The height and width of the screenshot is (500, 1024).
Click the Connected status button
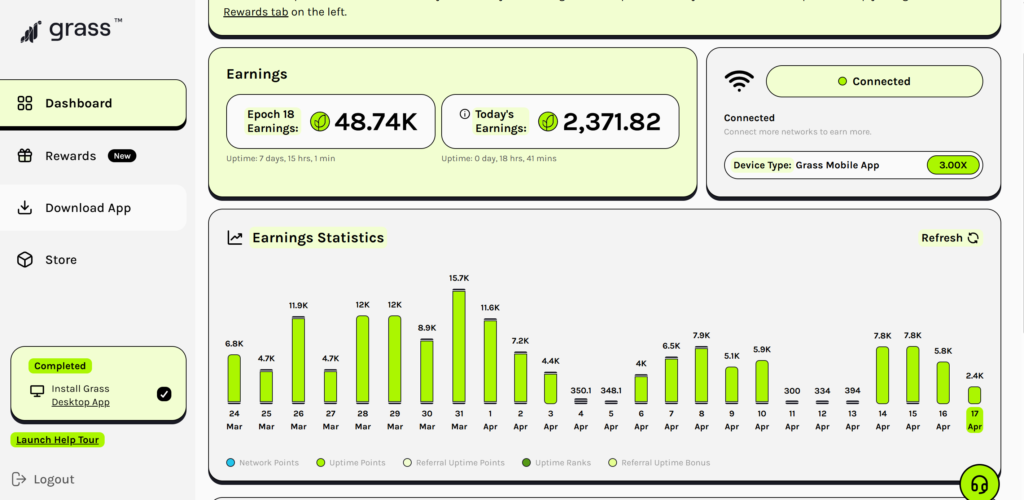coord(874,82)
